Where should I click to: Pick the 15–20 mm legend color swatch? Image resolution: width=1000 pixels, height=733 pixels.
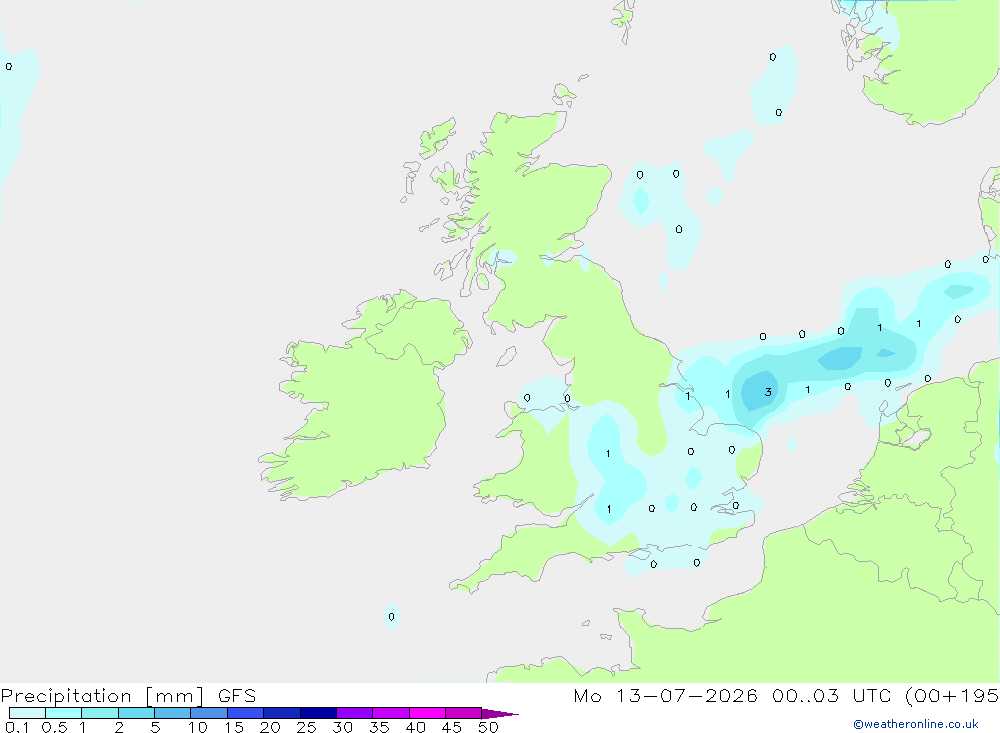tap(246, 713)
